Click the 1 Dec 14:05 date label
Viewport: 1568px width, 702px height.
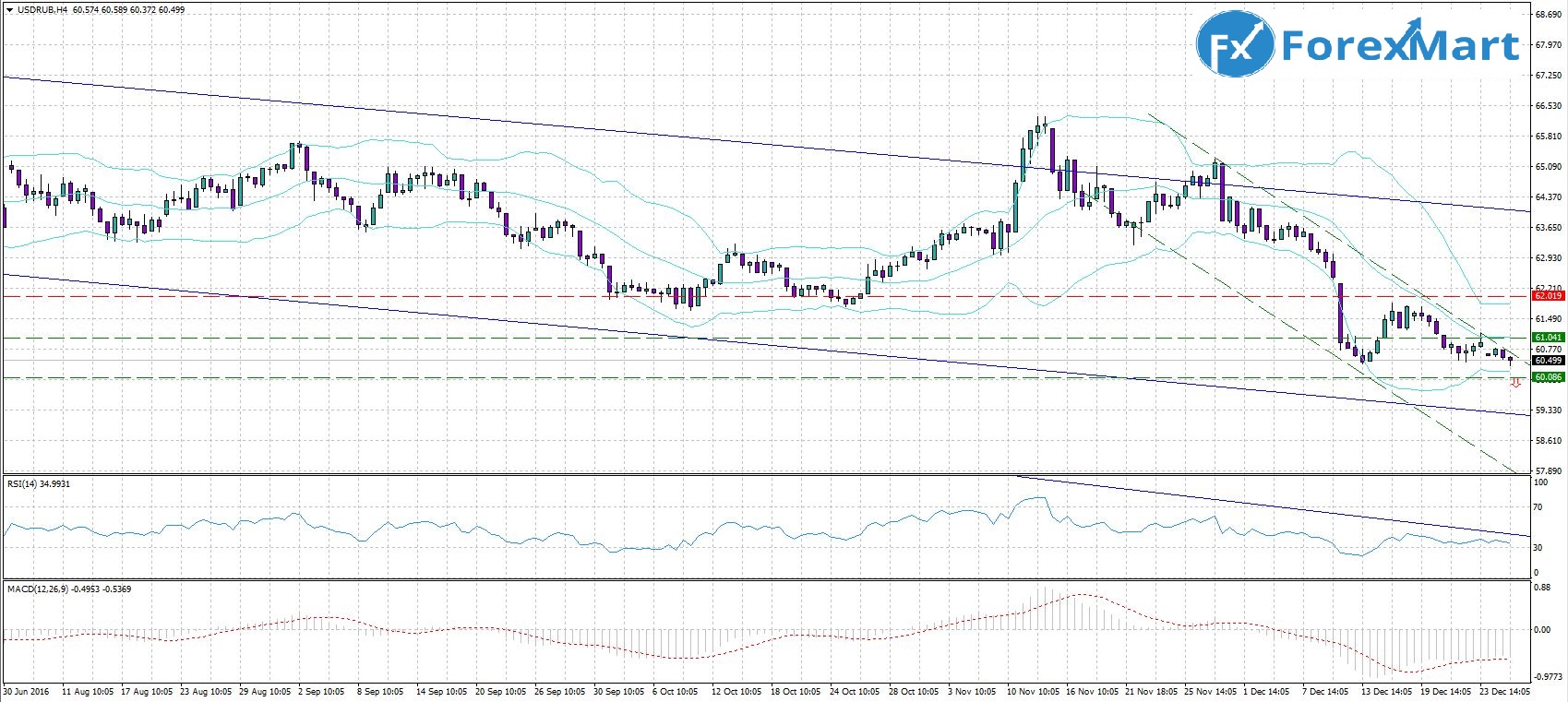(1267, 691)
